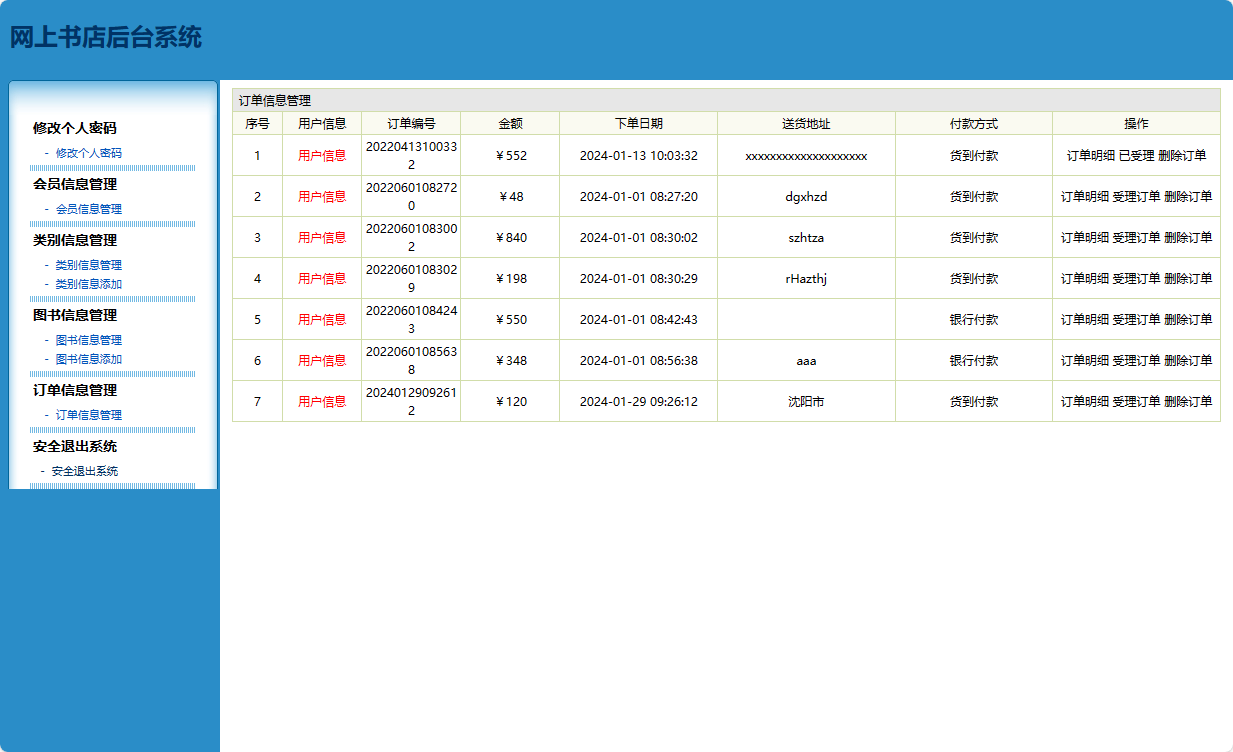Image resolution: width=1233 pixels, height=752 pixels.
Task: View 用户信息 for order row 1
Action: coord(322,156)
